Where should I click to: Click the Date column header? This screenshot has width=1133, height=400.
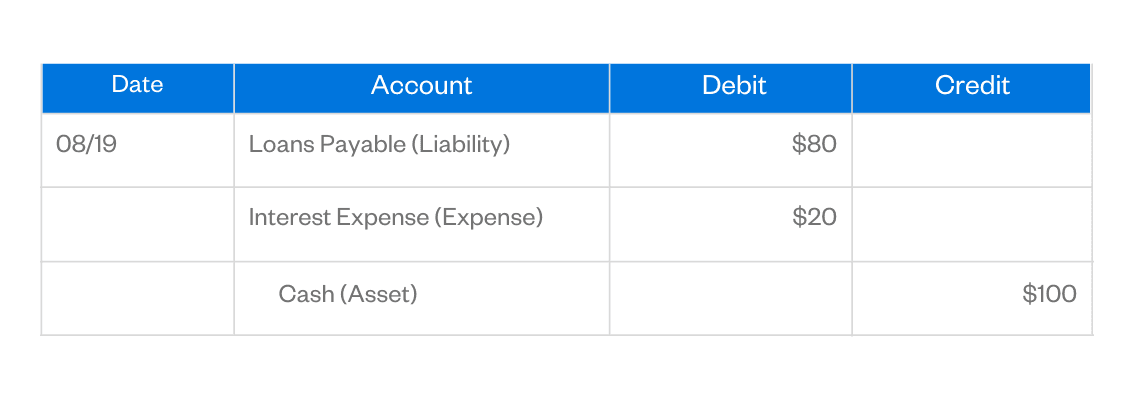point(137,86)
